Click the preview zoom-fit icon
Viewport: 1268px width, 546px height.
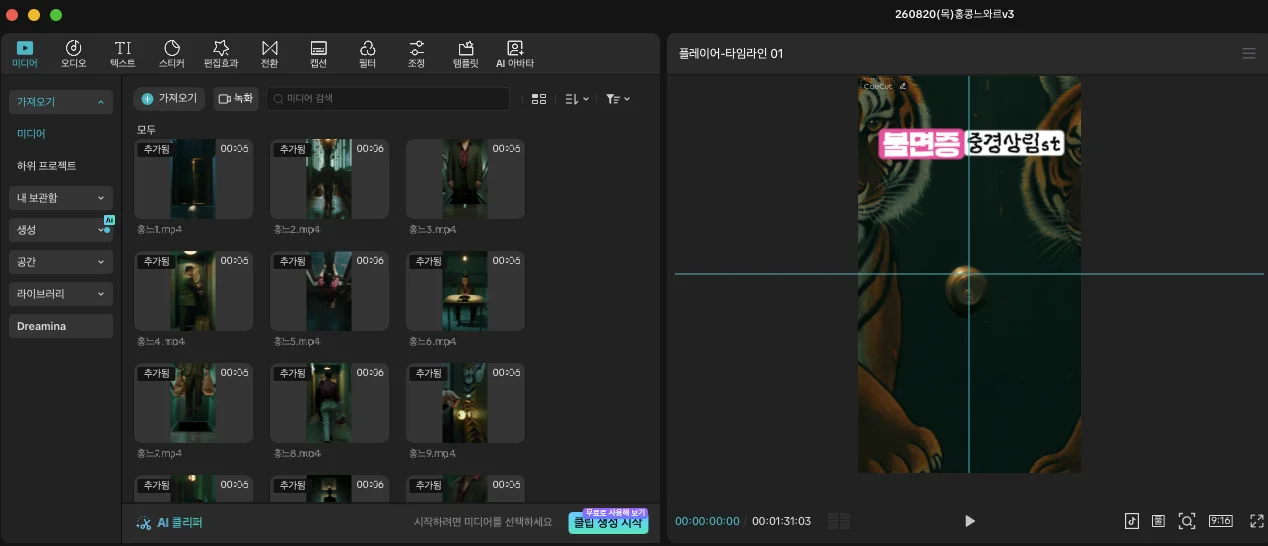click(x=1187, y=521)
